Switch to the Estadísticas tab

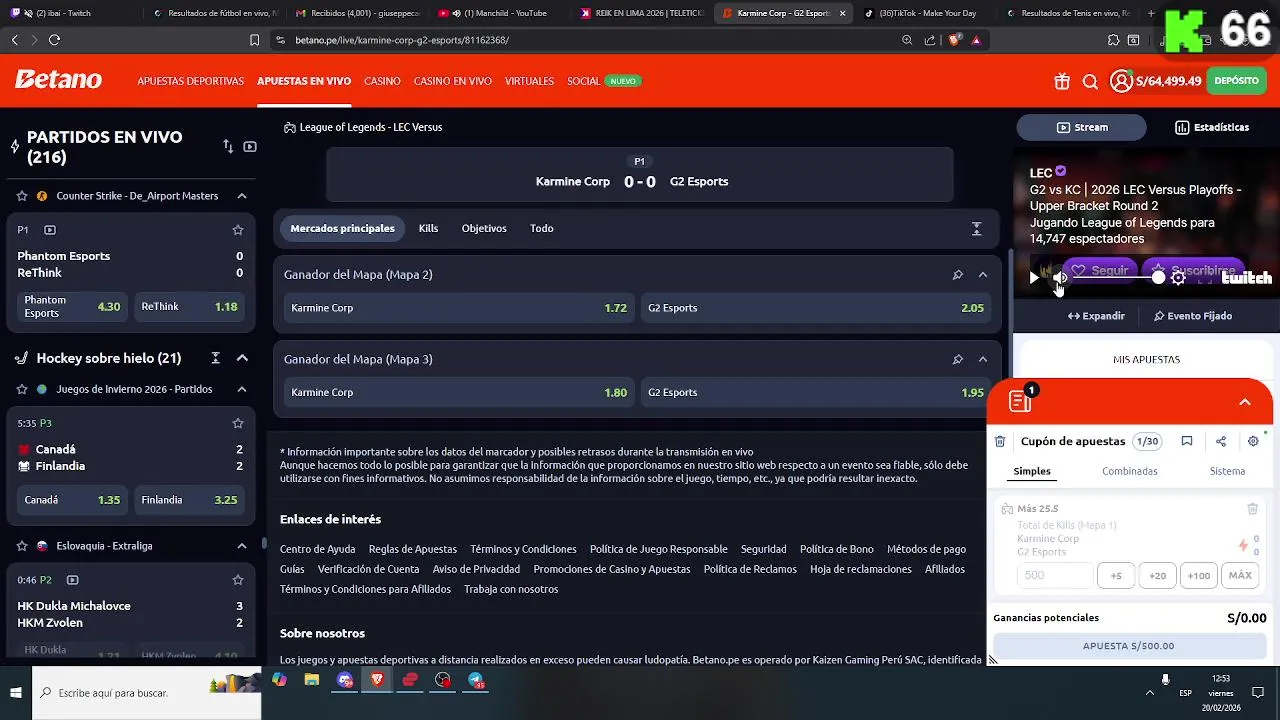[1212, 127]
